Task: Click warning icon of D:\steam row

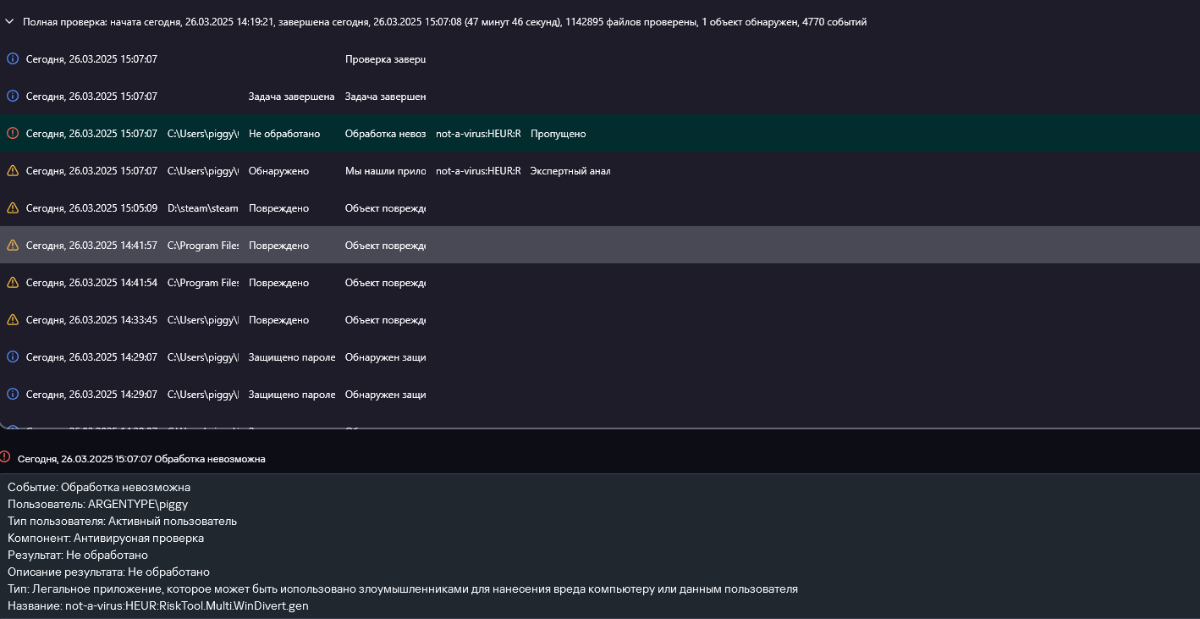Action: [x=13, y=208]
